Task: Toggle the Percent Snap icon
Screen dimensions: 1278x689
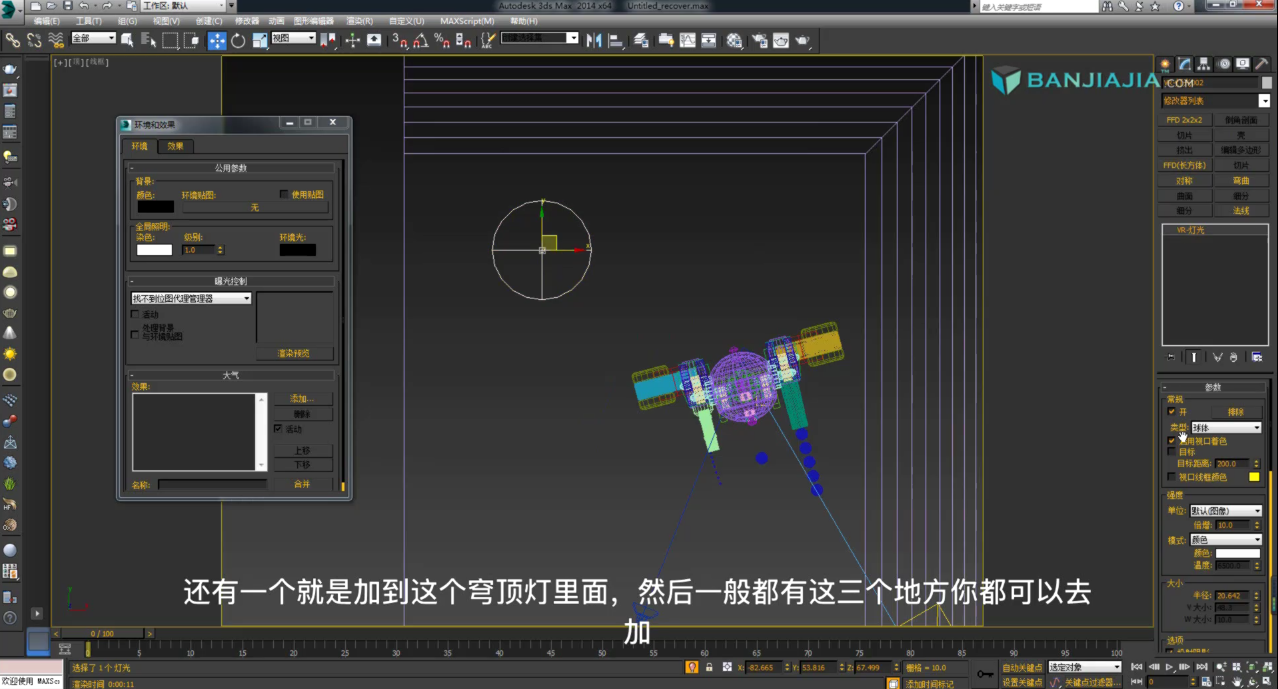Action: 441,40
